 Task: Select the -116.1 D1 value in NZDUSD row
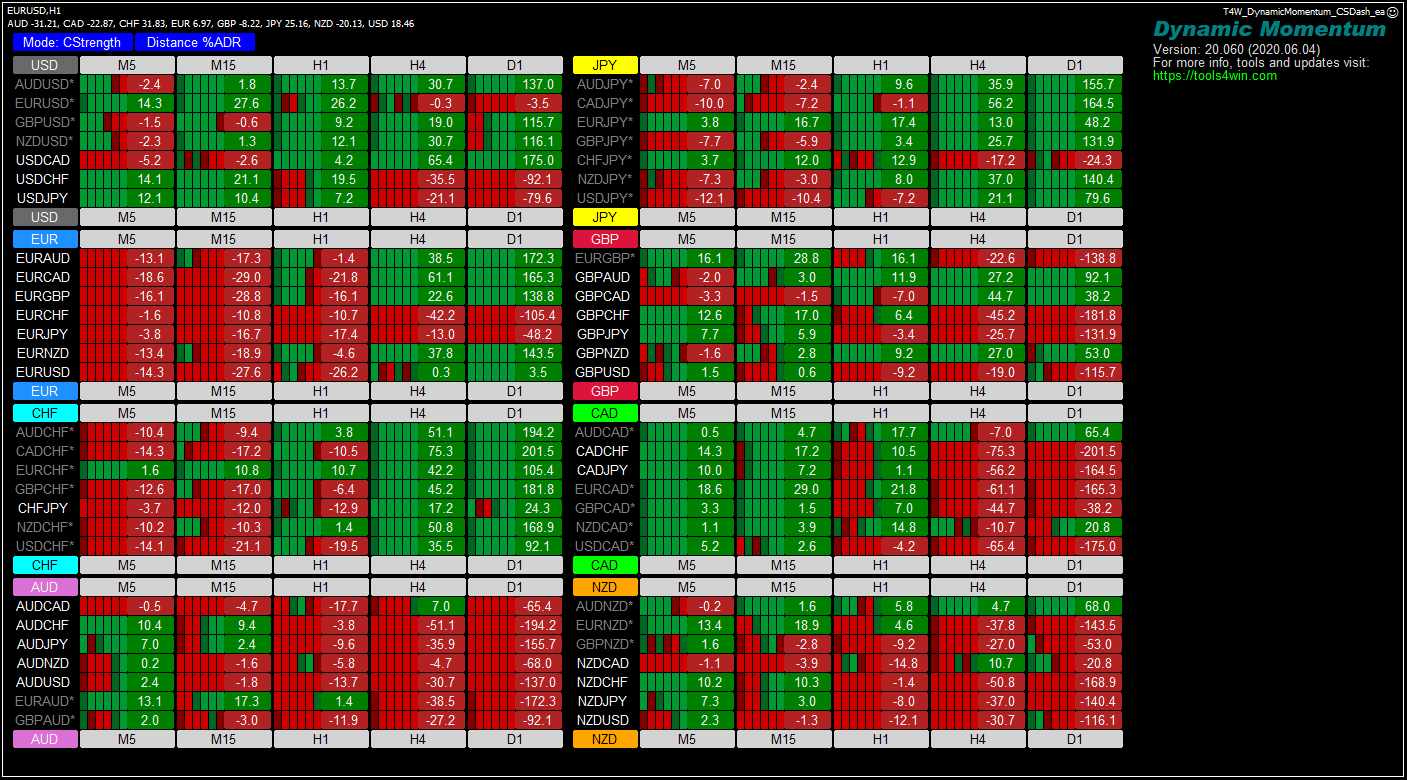point(1098,720)
